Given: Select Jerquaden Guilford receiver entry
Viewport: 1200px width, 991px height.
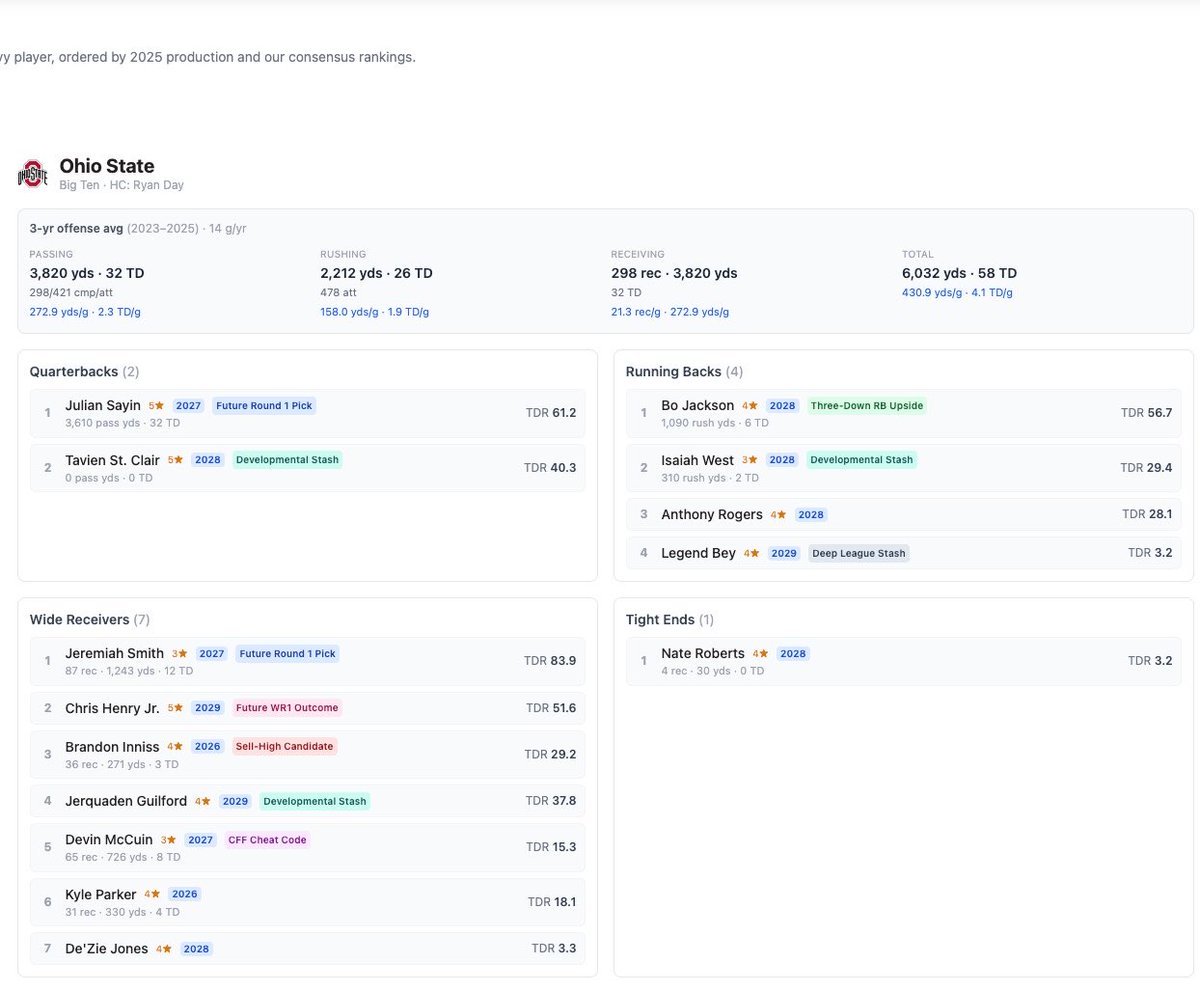Looking at the screenshot, I should [x=307, y=801].
